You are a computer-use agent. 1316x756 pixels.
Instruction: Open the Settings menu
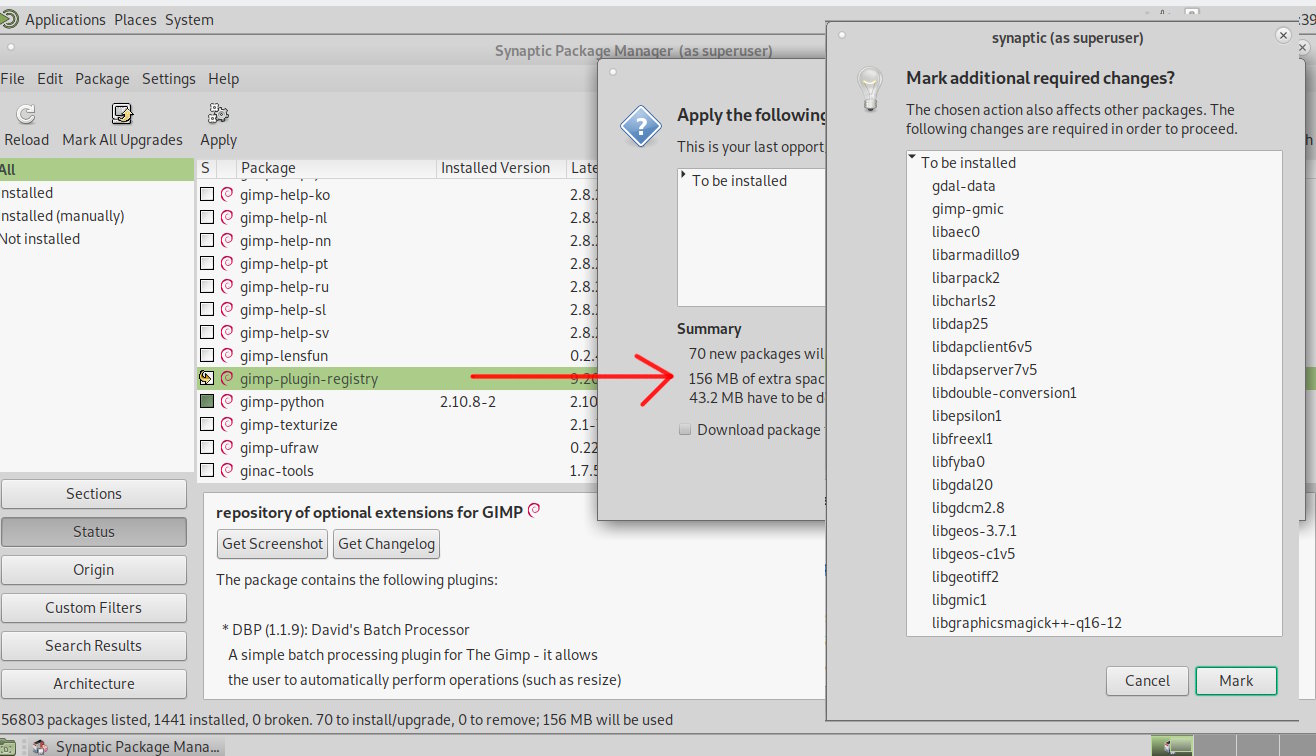[168, 79]
